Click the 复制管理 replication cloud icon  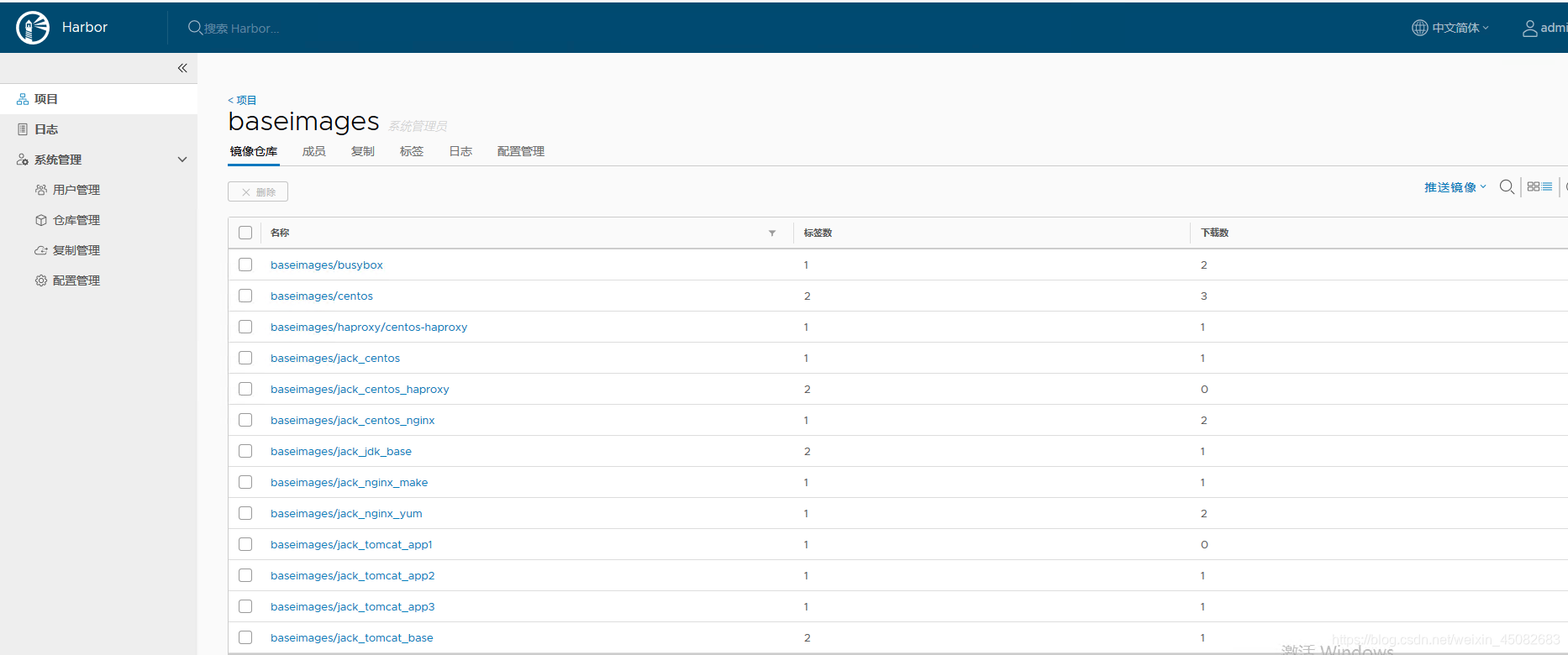pos(41,250)
